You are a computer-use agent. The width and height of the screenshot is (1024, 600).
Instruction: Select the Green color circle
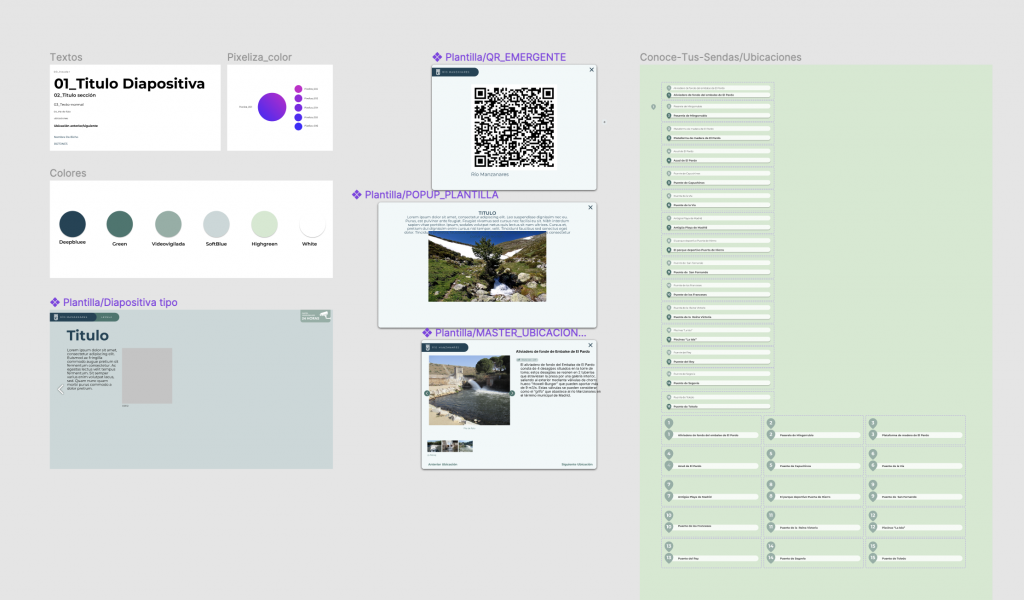pos(120,224)
